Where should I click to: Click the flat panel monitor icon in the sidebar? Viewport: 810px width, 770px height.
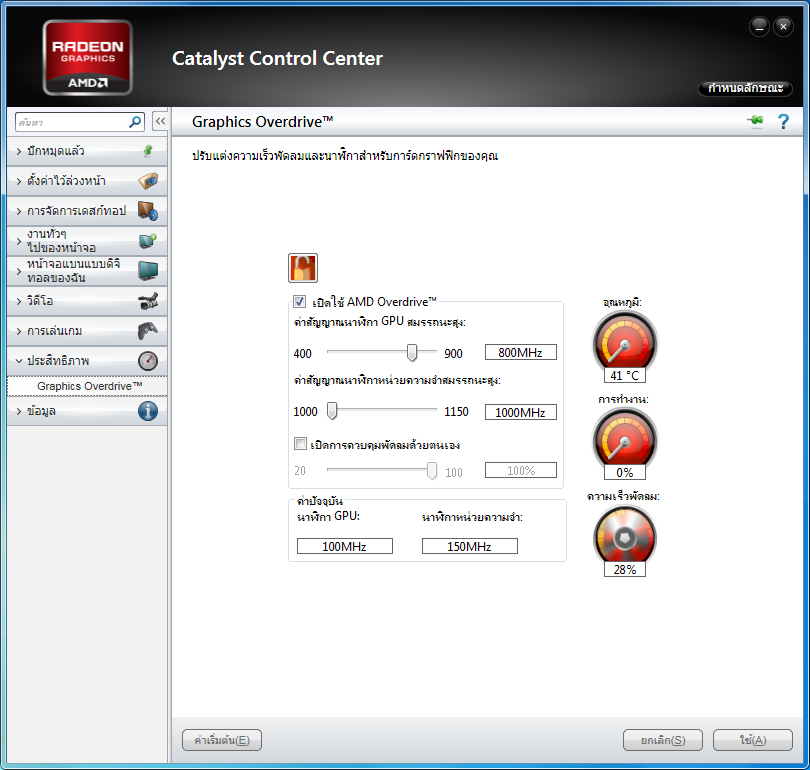pyautogui.click(x=148, y=271)
